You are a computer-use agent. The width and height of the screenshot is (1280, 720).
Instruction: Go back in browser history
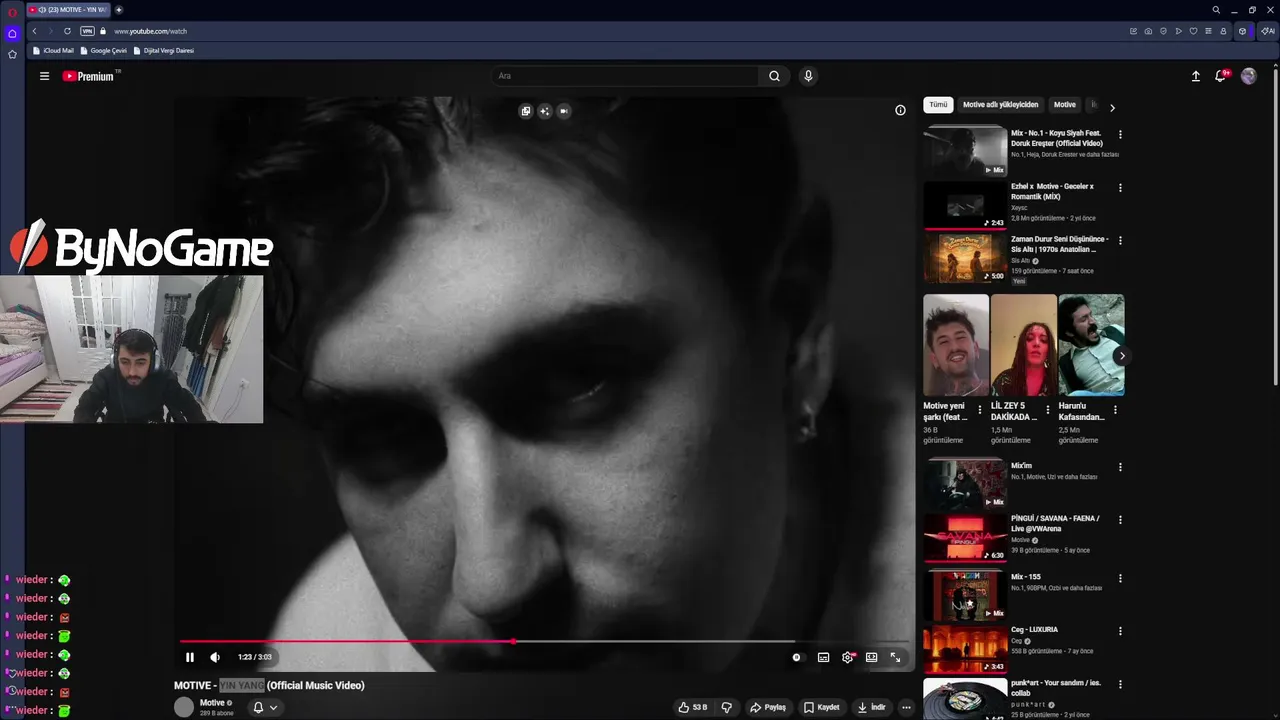click(34, 31)
